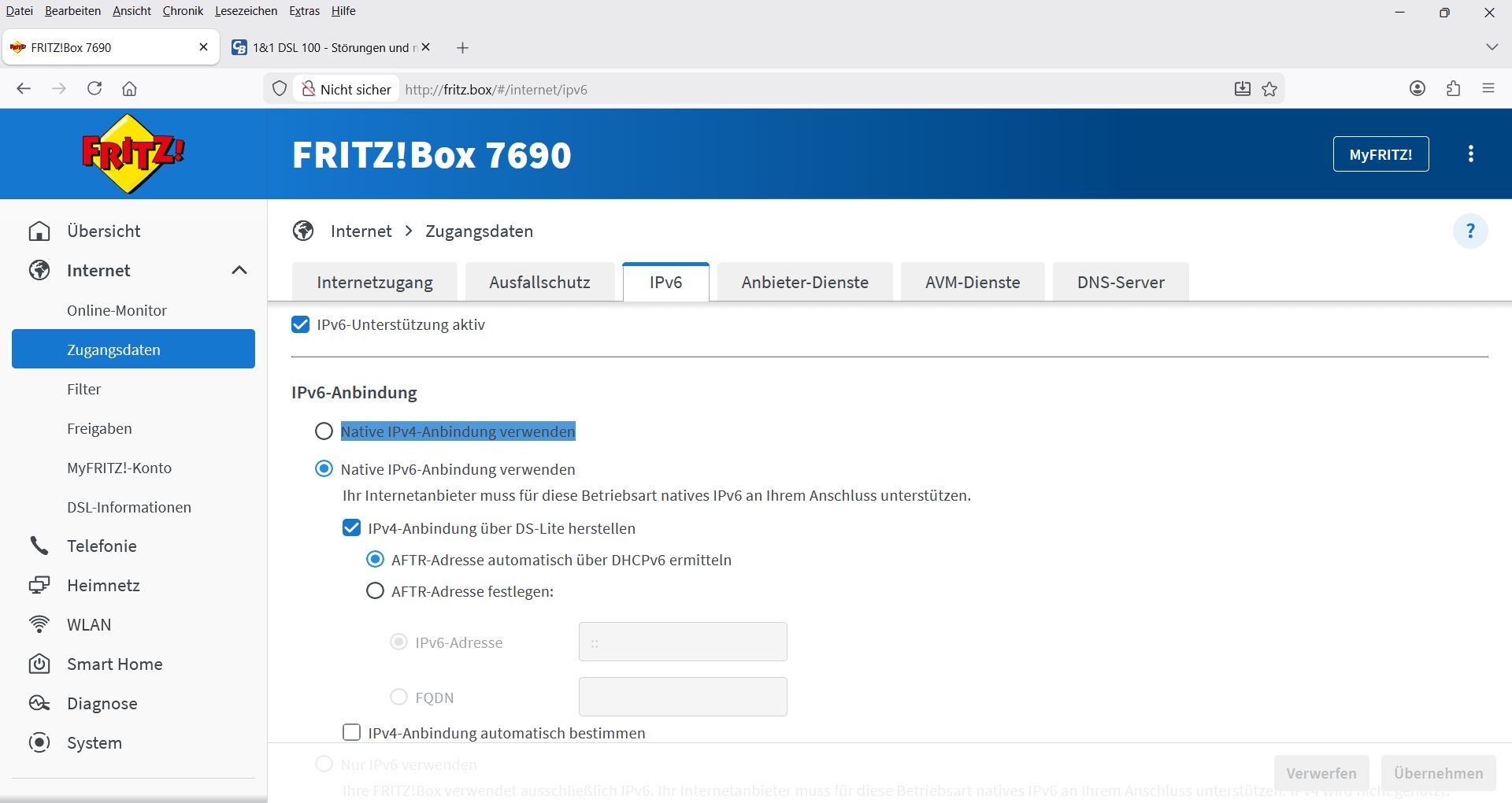Open the Datei menu

(20, 11)
